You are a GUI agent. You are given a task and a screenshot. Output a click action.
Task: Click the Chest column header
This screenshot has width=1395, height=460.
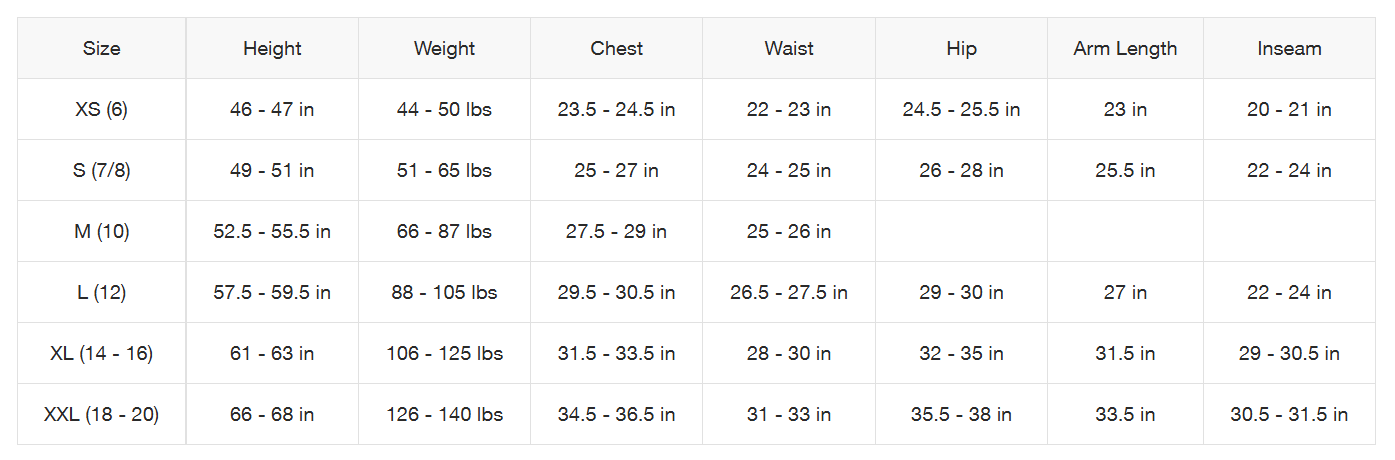(x=617, y=48)
